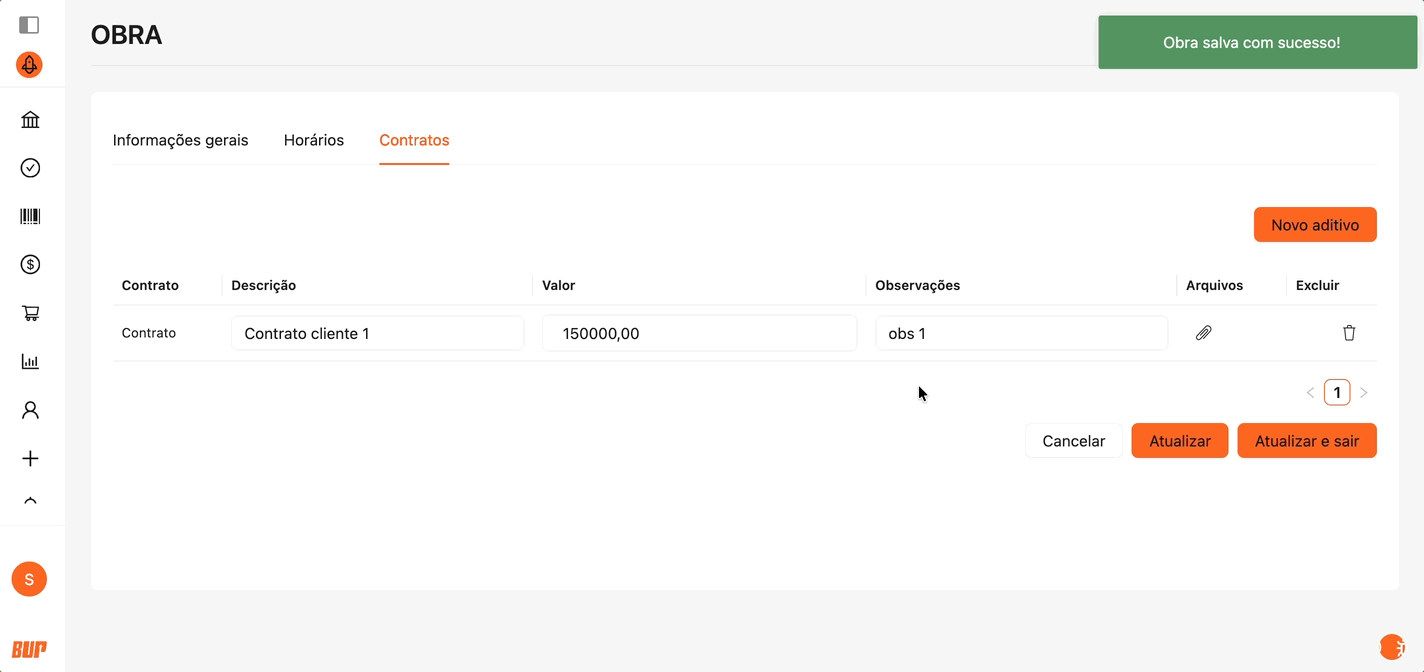Click the orange rocket logo icon
Viewport: 1424px width, 672px height.
(29, 66)
